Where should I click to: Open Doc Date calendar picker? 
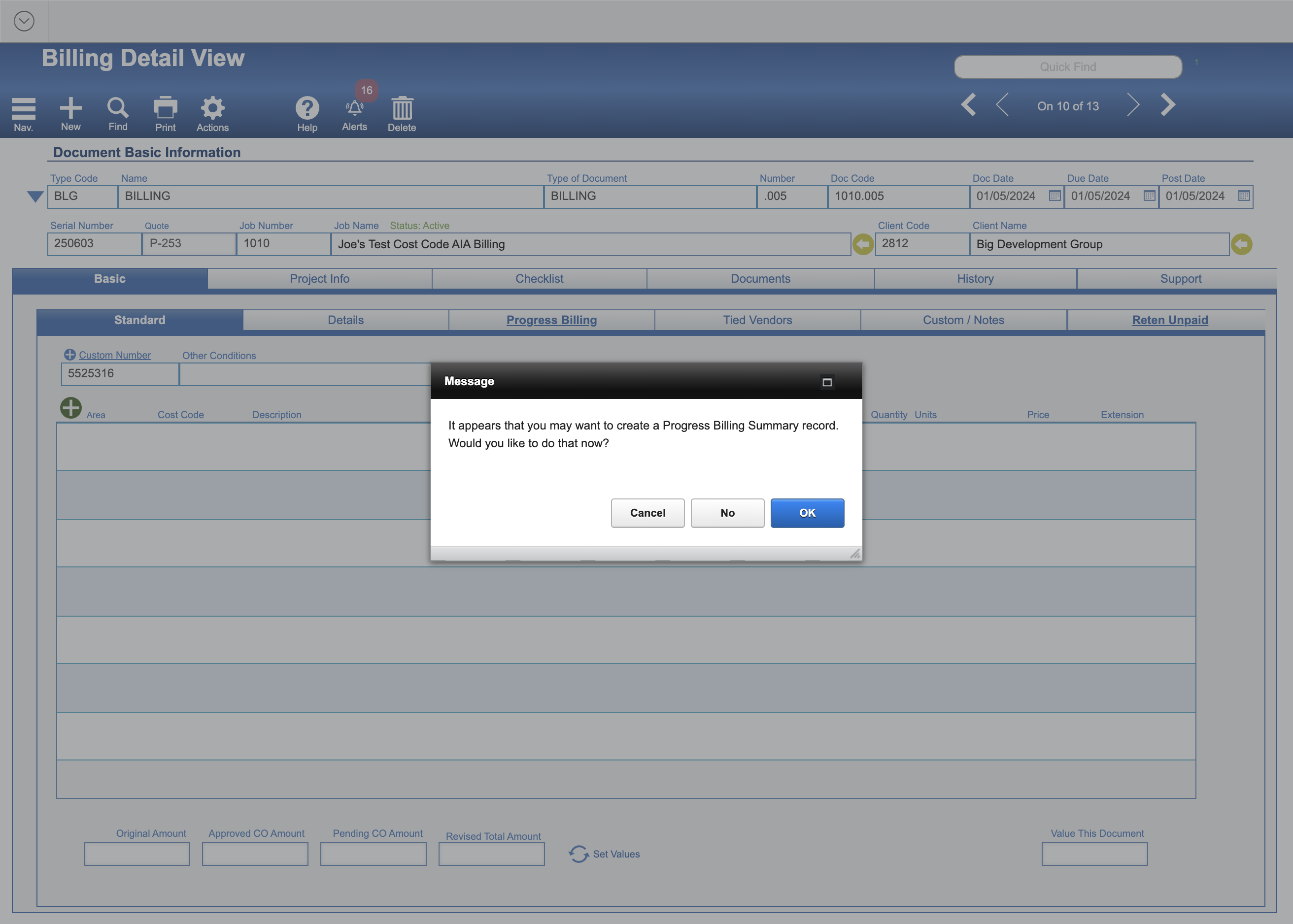pos(1055,196)
